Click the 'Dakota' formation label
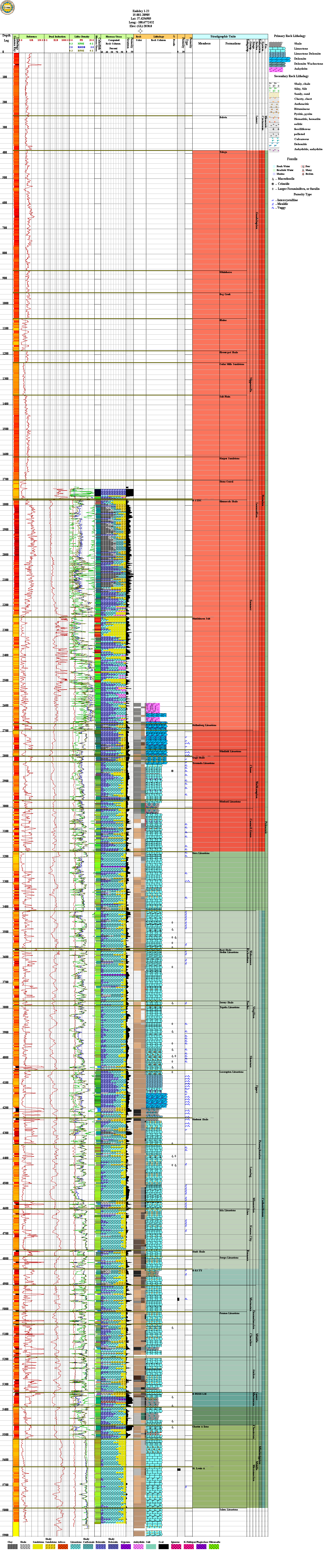Viewport: 327px width, 1568px height. point(224,117)
